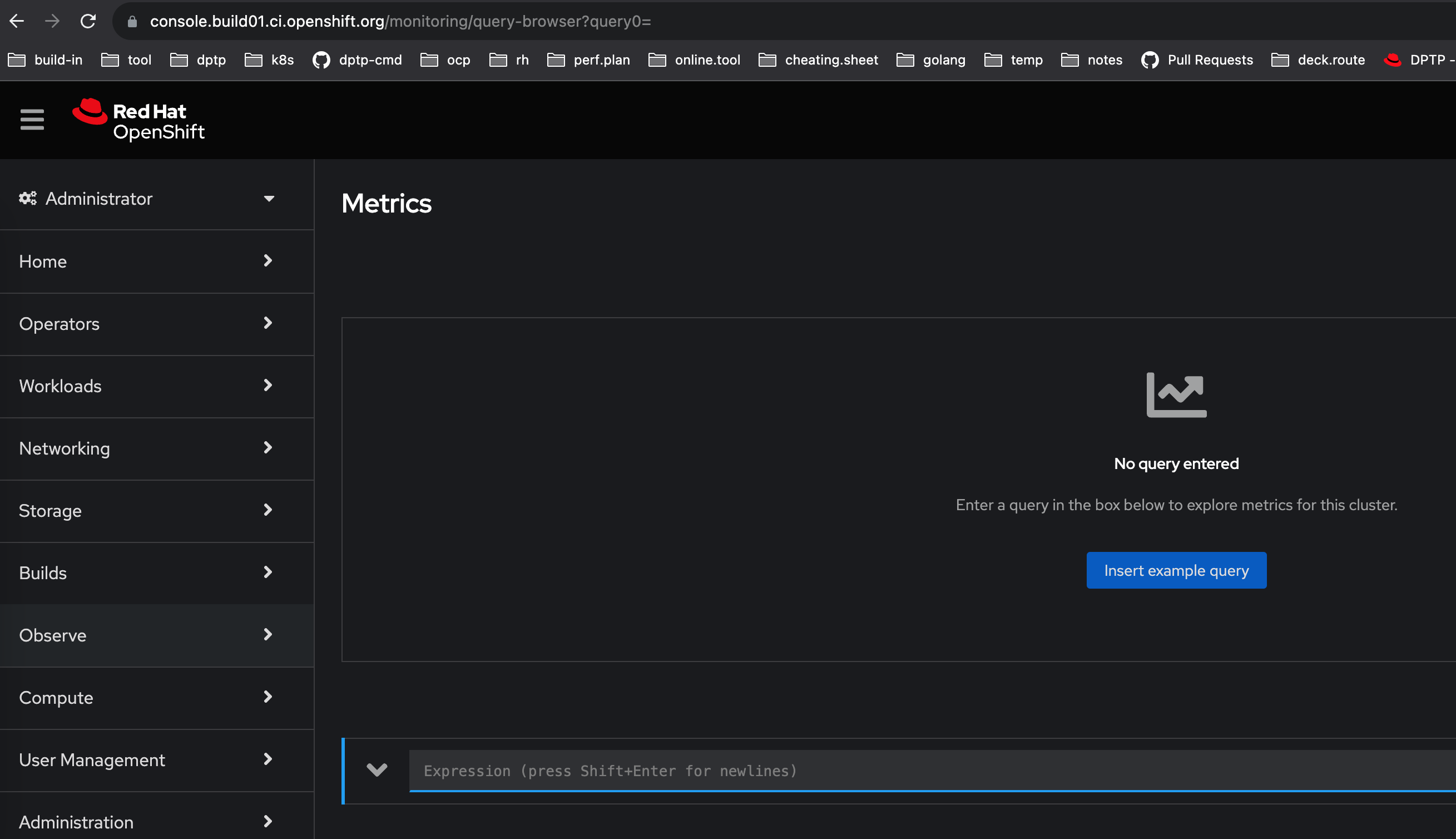Image resolution: width=1456 pixels, height=839 pixels.
Task: Click the site lock icon in address bar
Action: tap(132, 21)
